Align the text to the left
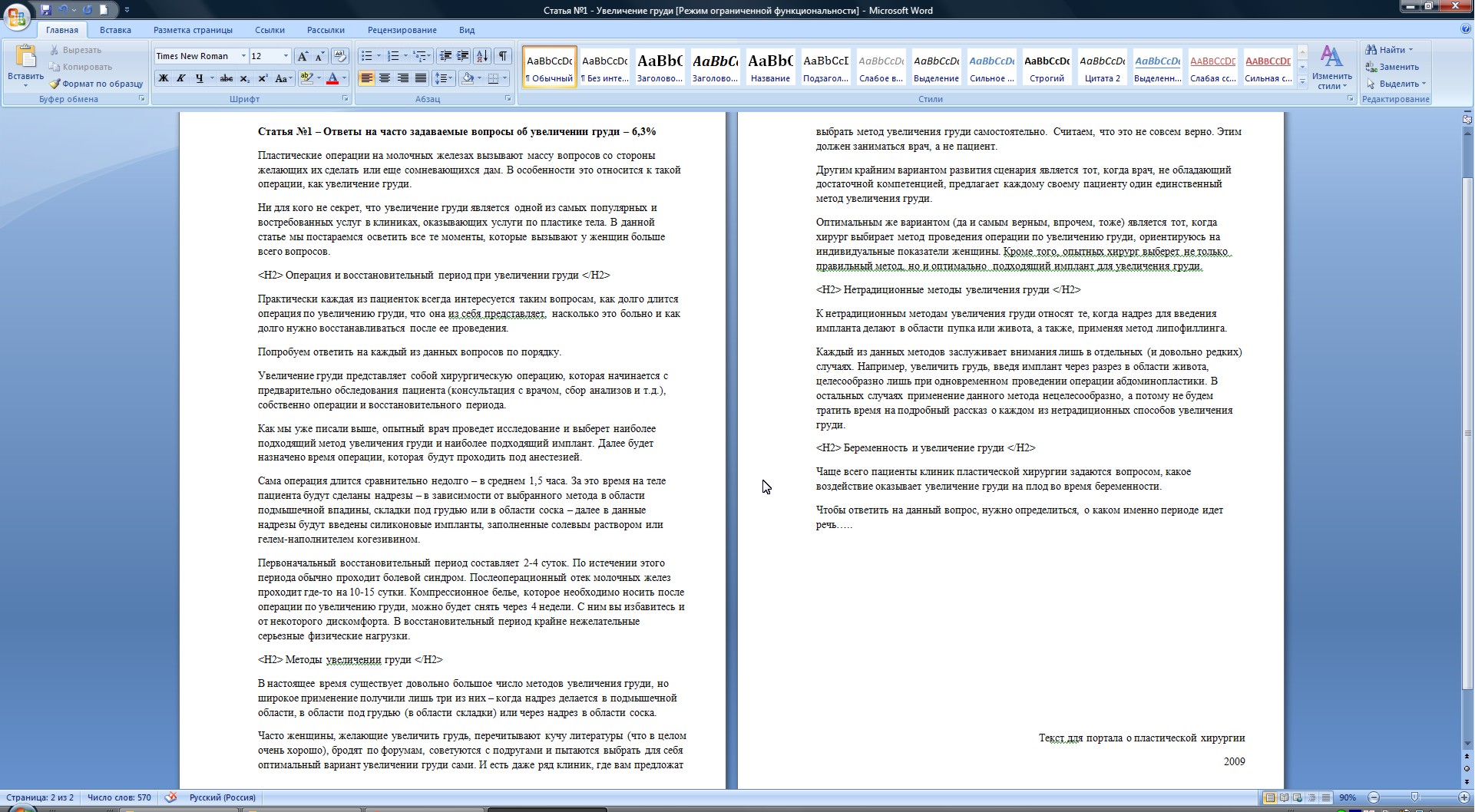This screenshot has height=812, width=1475. click(366, 78)
